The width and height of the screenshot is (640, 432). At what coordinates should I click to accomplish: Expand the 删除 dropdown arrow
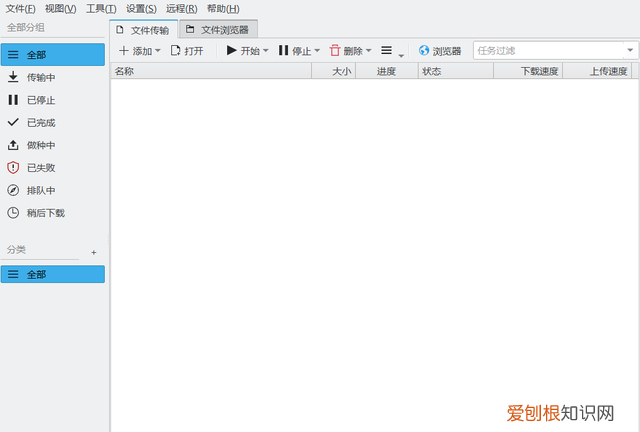coord(369,51)
